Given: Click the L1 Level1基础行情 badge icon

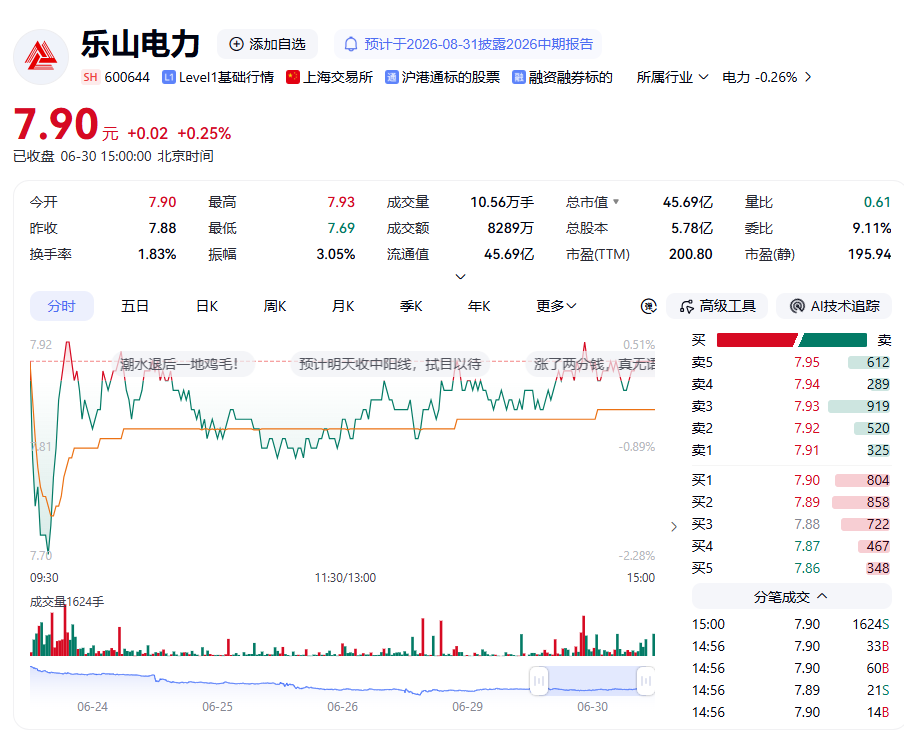Looking at the screenshot, I should [168, 77].
